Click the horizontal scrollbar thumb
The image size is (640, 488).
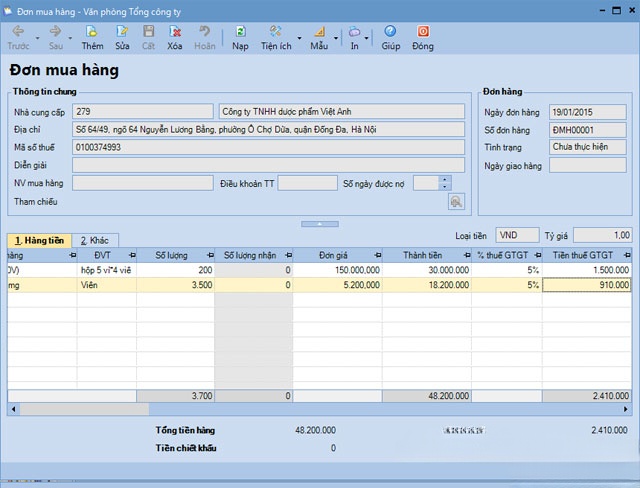[x=84, y=409]
